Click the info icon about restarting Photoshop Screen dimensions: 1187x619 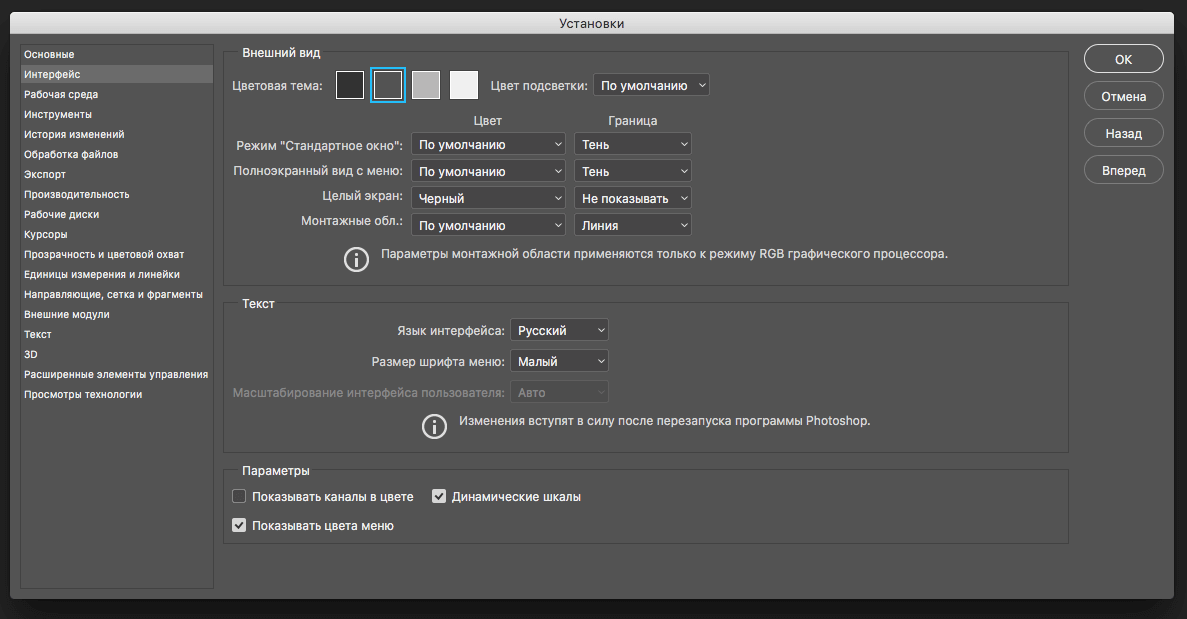point(434,427)
